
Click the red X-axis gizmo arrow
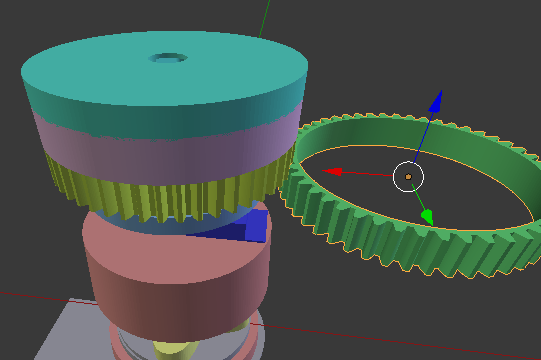click(333, 172)
